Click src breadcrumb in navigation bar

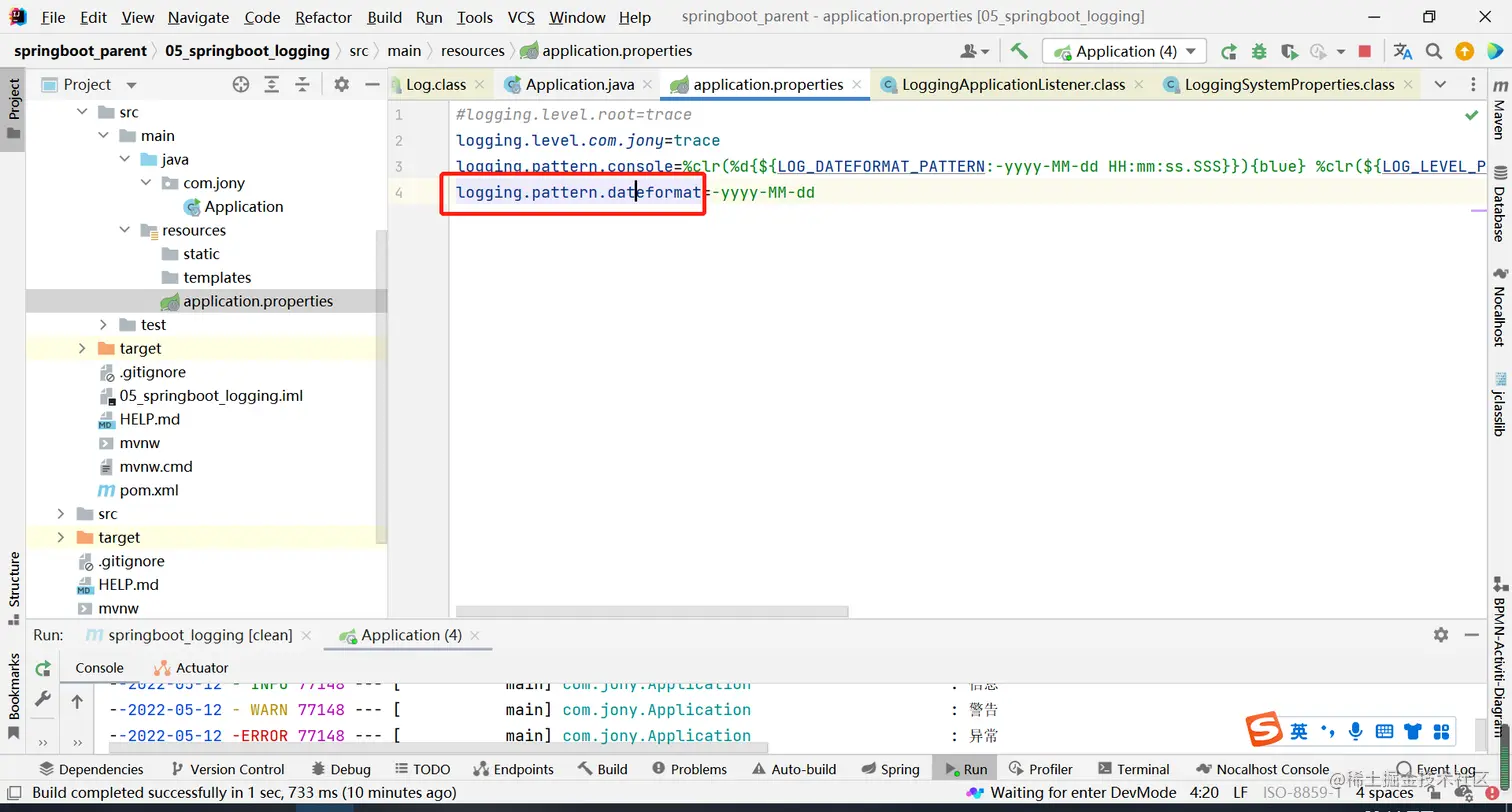[x=359, y=51]
